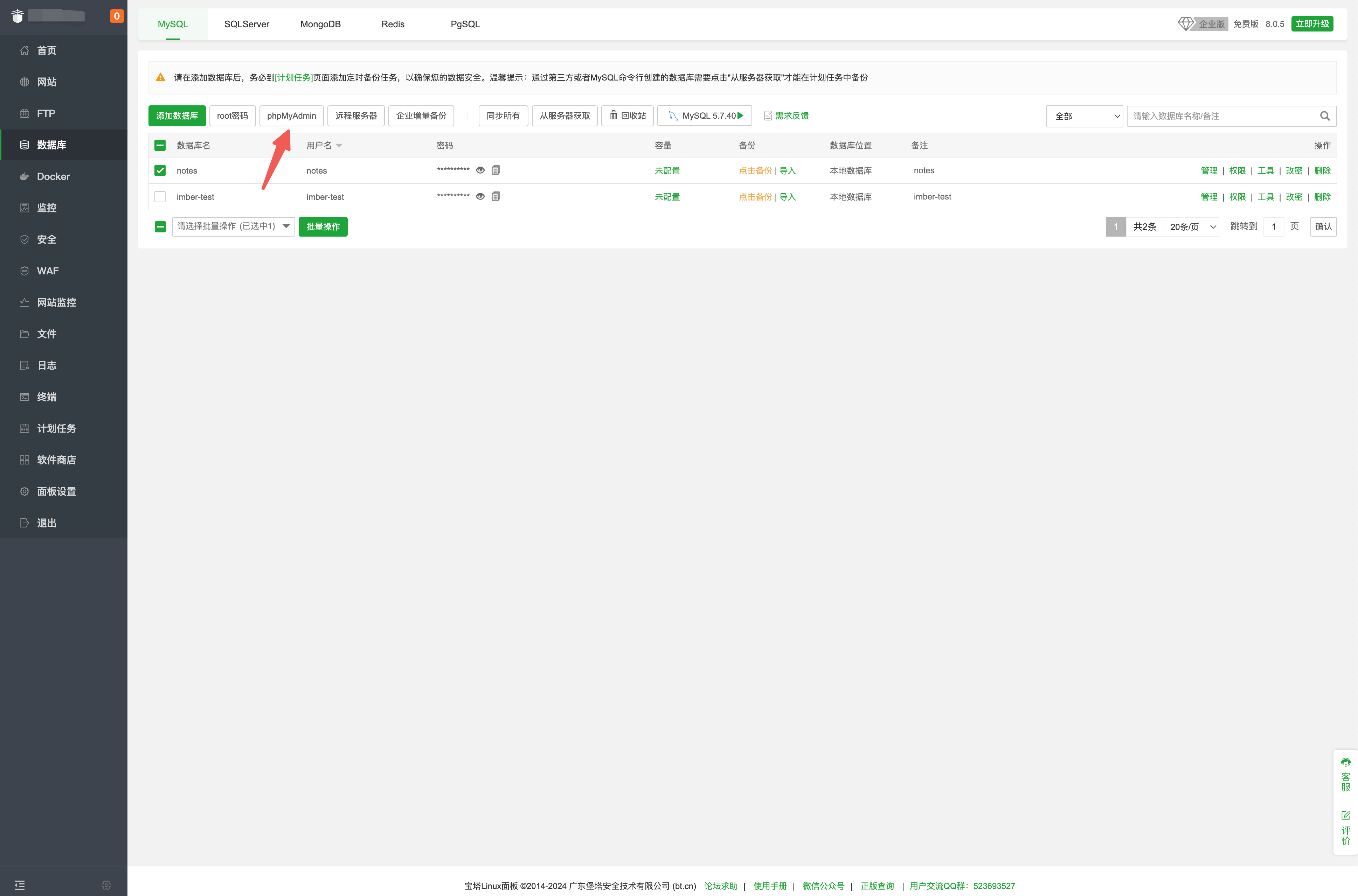Open the 评价 feedback widget
Image resolution: width=1358 pixels, height=896 pixels.
pyautogui.click(x=1345, y=828)
